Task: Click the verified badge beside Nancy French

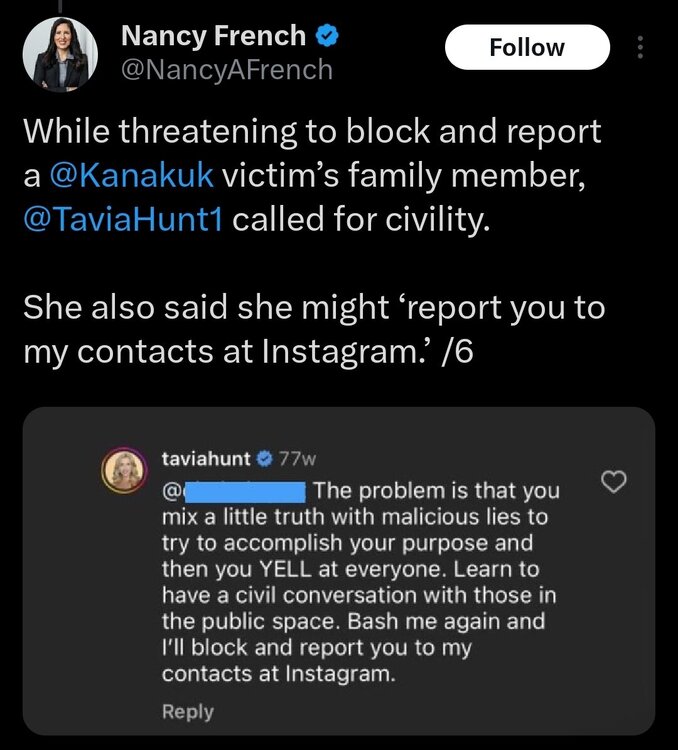Action: pyautogui.click(x=327, y=37)
